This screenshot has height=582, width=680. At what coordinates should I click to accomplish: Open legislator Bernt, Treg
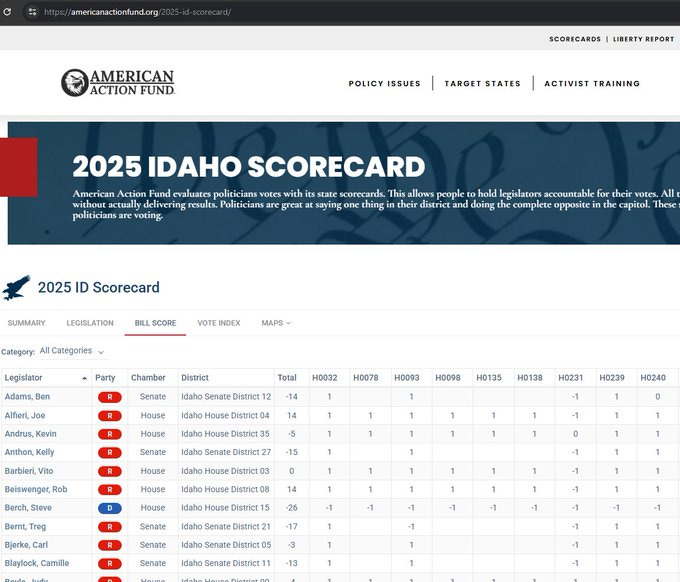(25, 526)
